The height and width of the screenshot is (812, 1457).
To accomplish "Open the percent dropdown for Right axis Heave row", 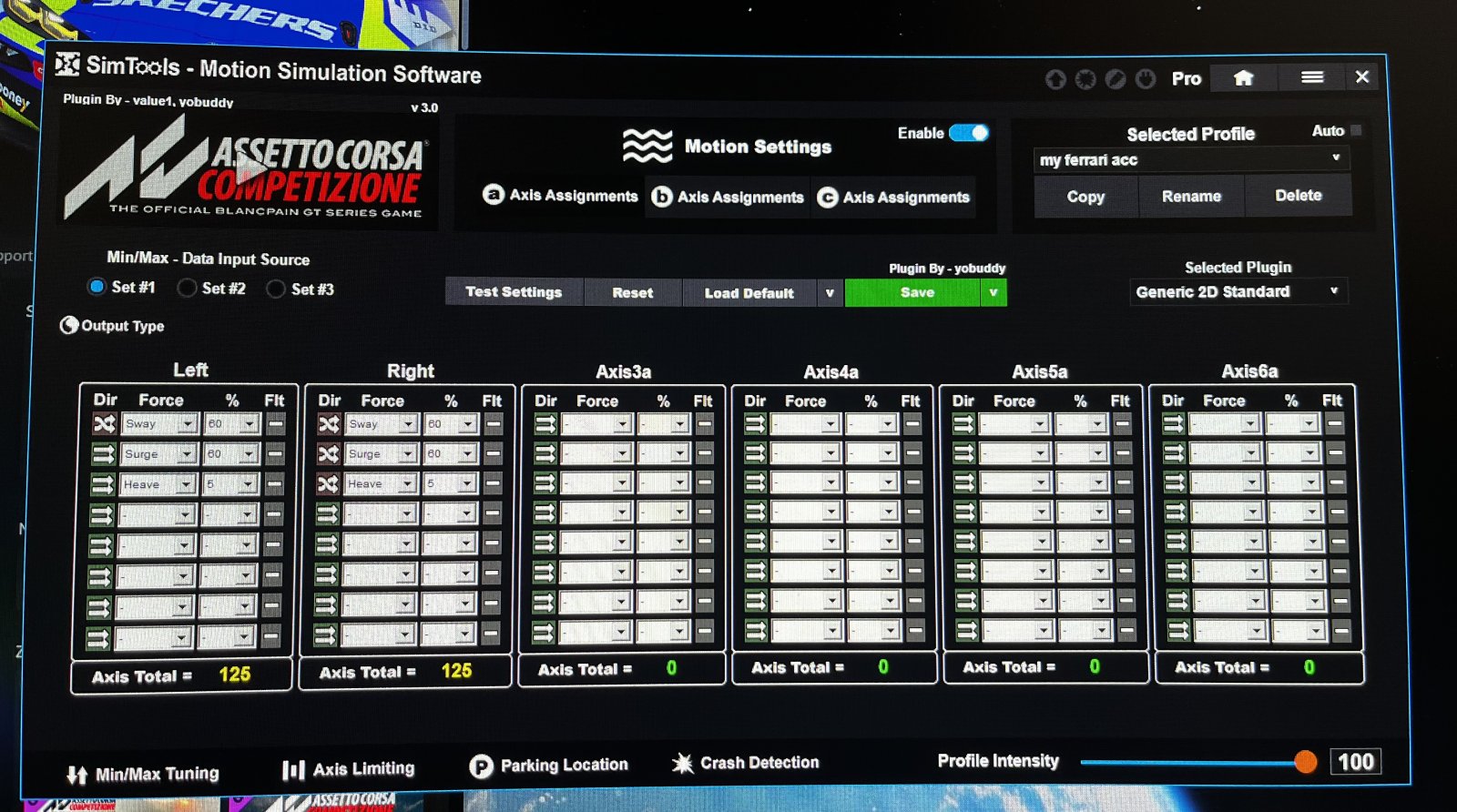I will coord(451,483).
